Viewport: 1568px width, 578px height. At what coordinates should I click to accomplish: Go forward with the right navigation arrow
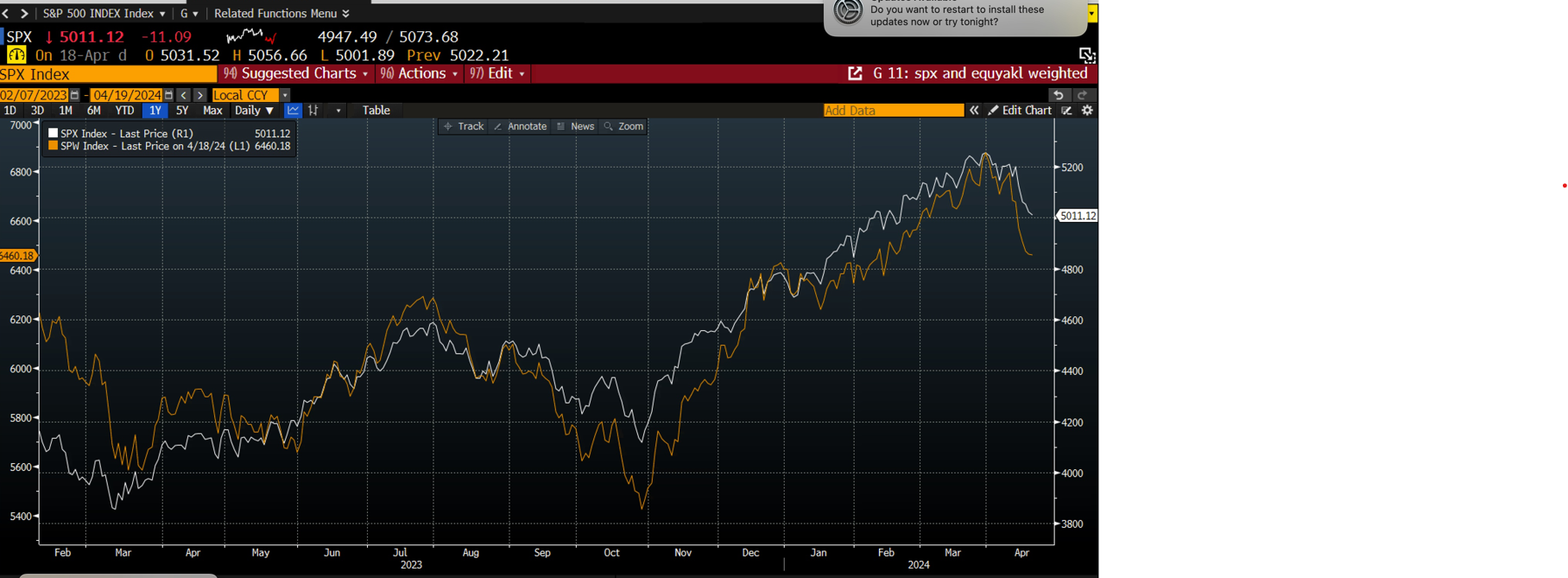24,13
